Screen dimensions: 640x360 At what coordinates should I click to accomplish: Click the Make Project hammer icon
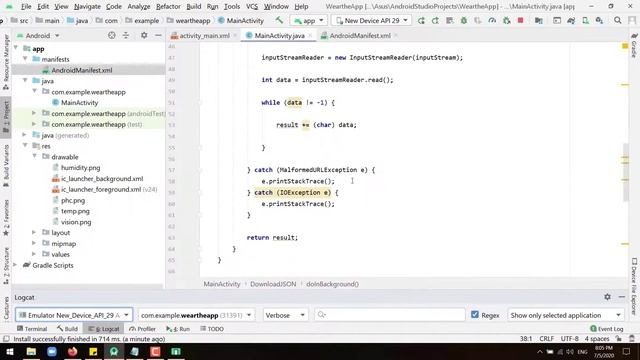click(279, 20)
